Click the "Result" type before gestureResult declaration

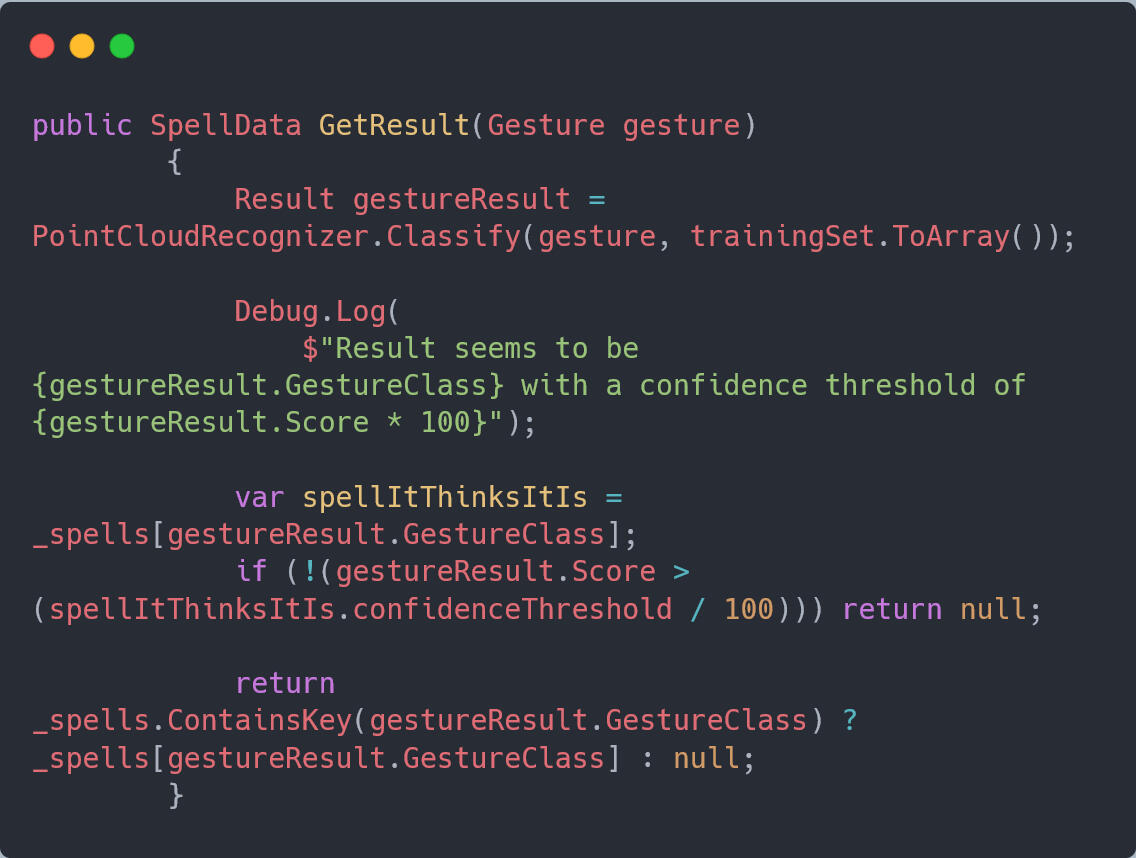[x=284, y=199]
